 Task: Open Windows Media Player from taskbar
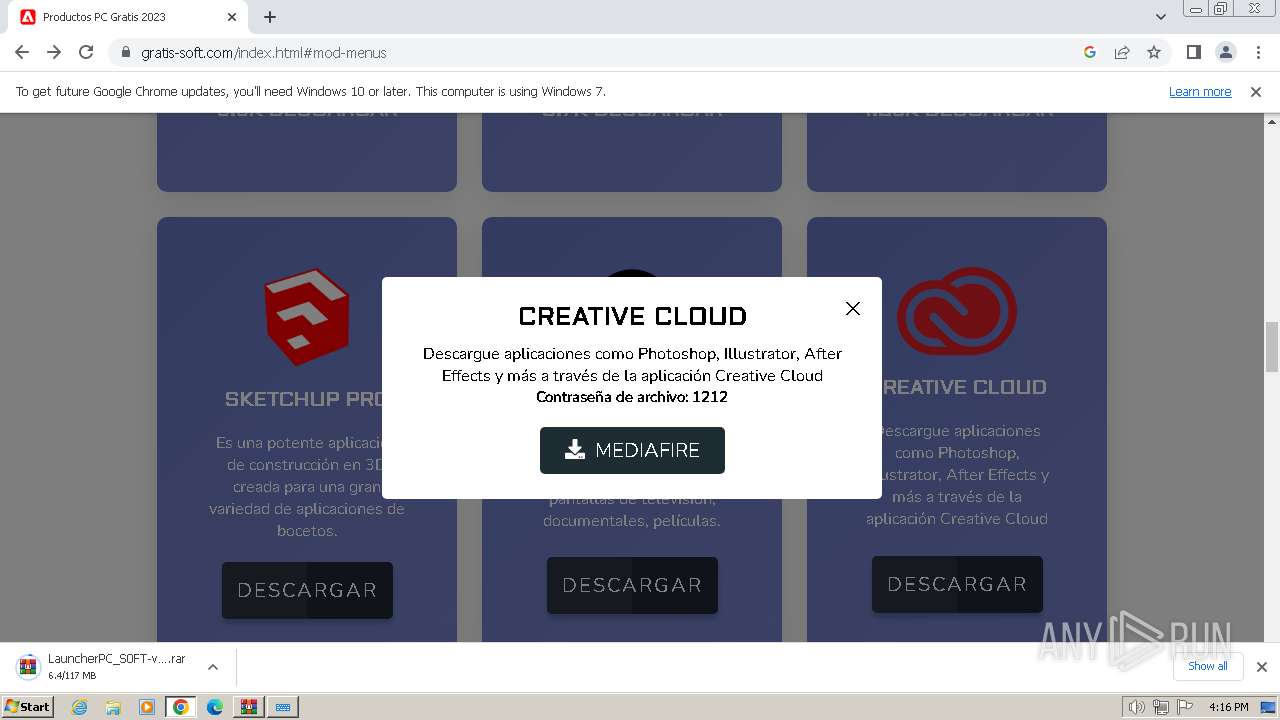tap(147, 707)
